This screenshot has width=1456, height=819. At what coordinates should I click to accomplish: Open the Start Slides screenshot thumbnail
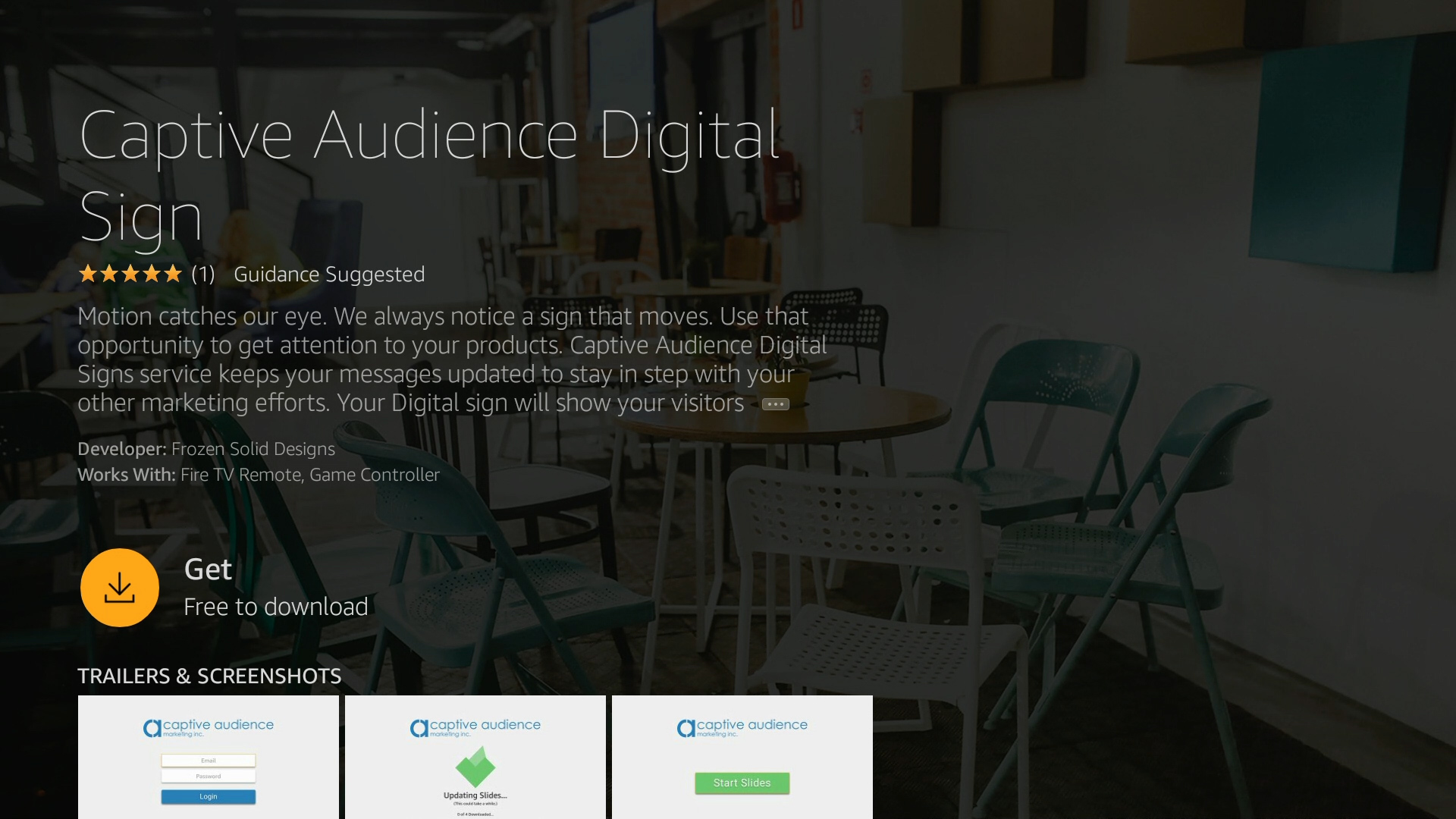coord(742,757)
